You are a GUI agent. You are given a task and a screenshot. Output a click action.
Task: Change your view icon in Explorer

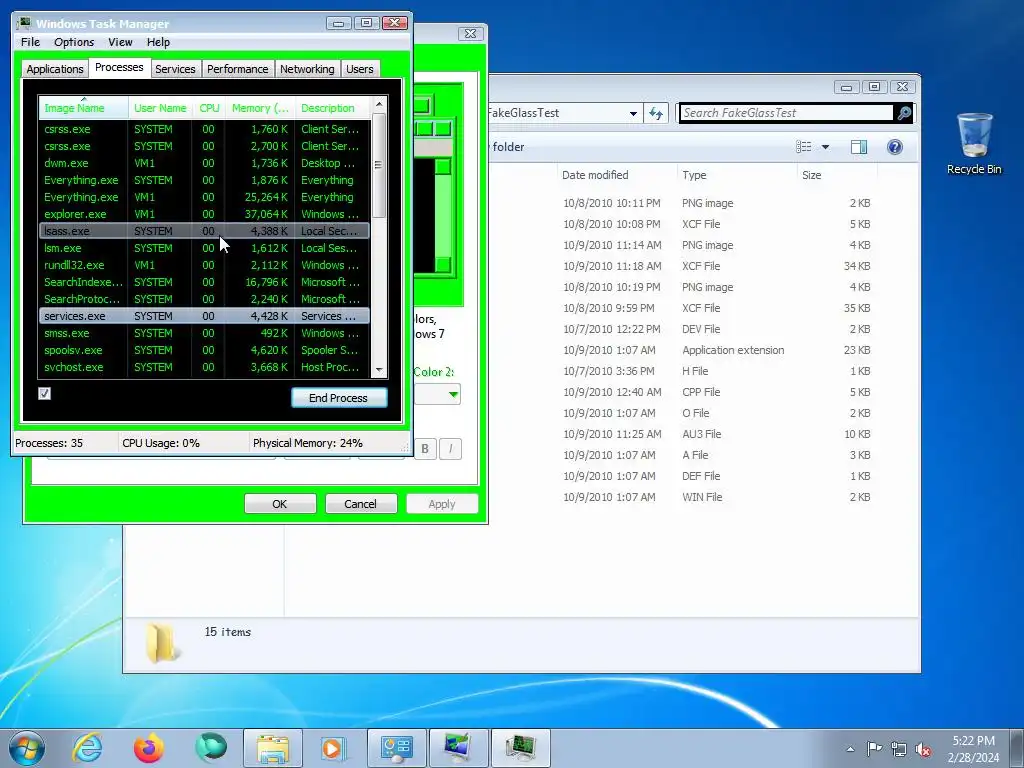tap(804, 147)
